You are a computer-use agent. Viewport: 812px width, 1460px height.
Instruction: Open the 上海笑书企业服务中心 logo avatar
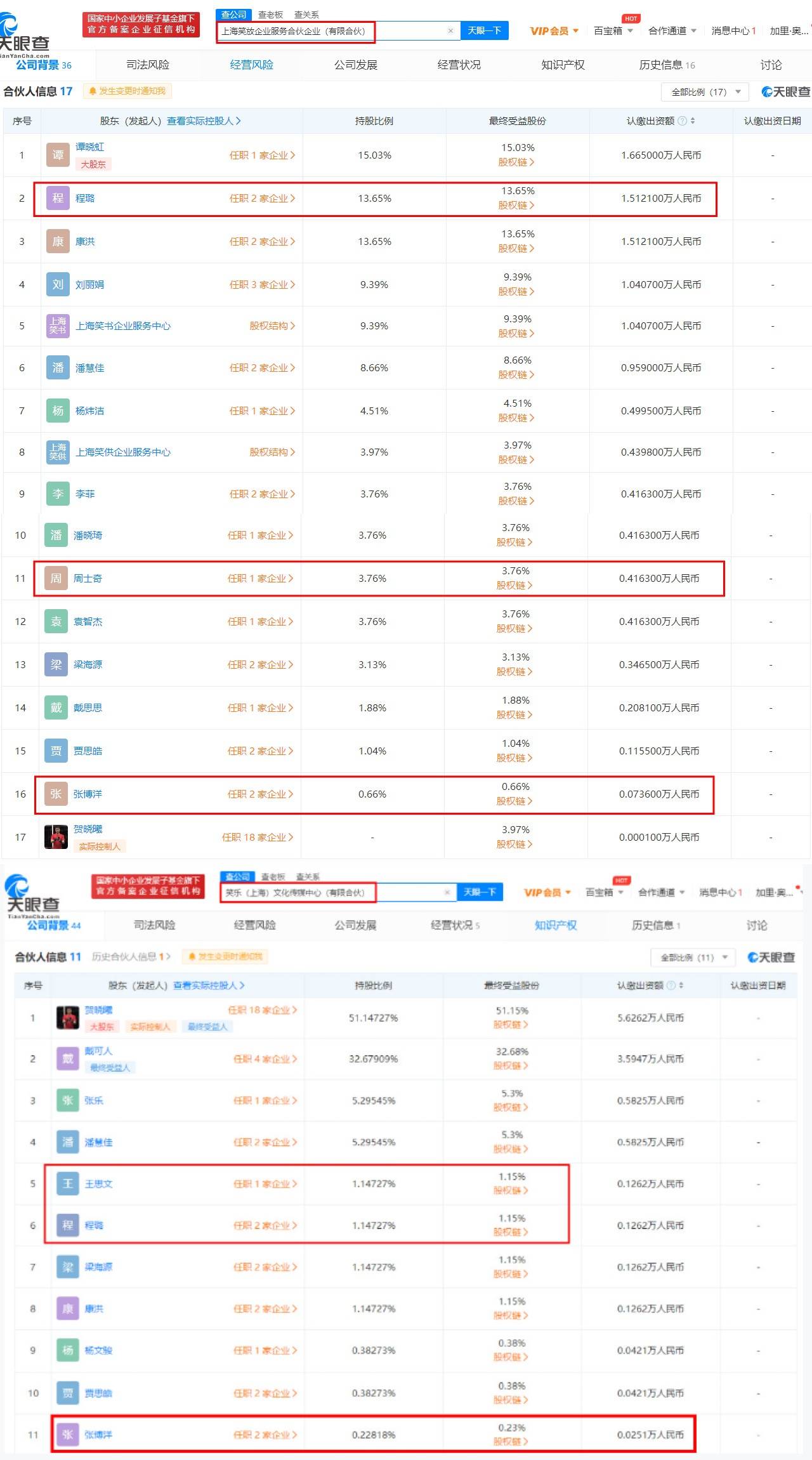tap(58, 326)
